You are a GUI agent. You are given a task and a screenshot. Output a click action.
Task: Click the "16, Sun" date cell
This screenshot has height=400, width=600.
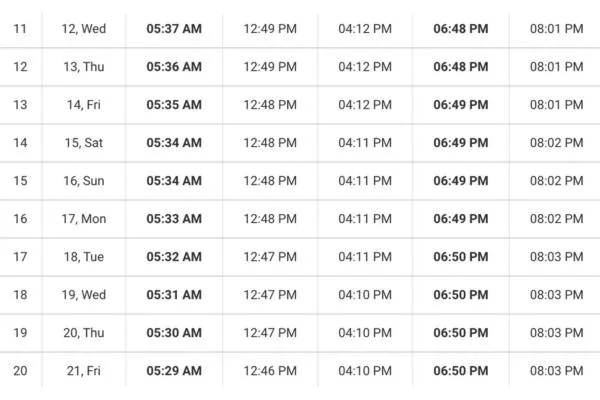click(84, 181)
